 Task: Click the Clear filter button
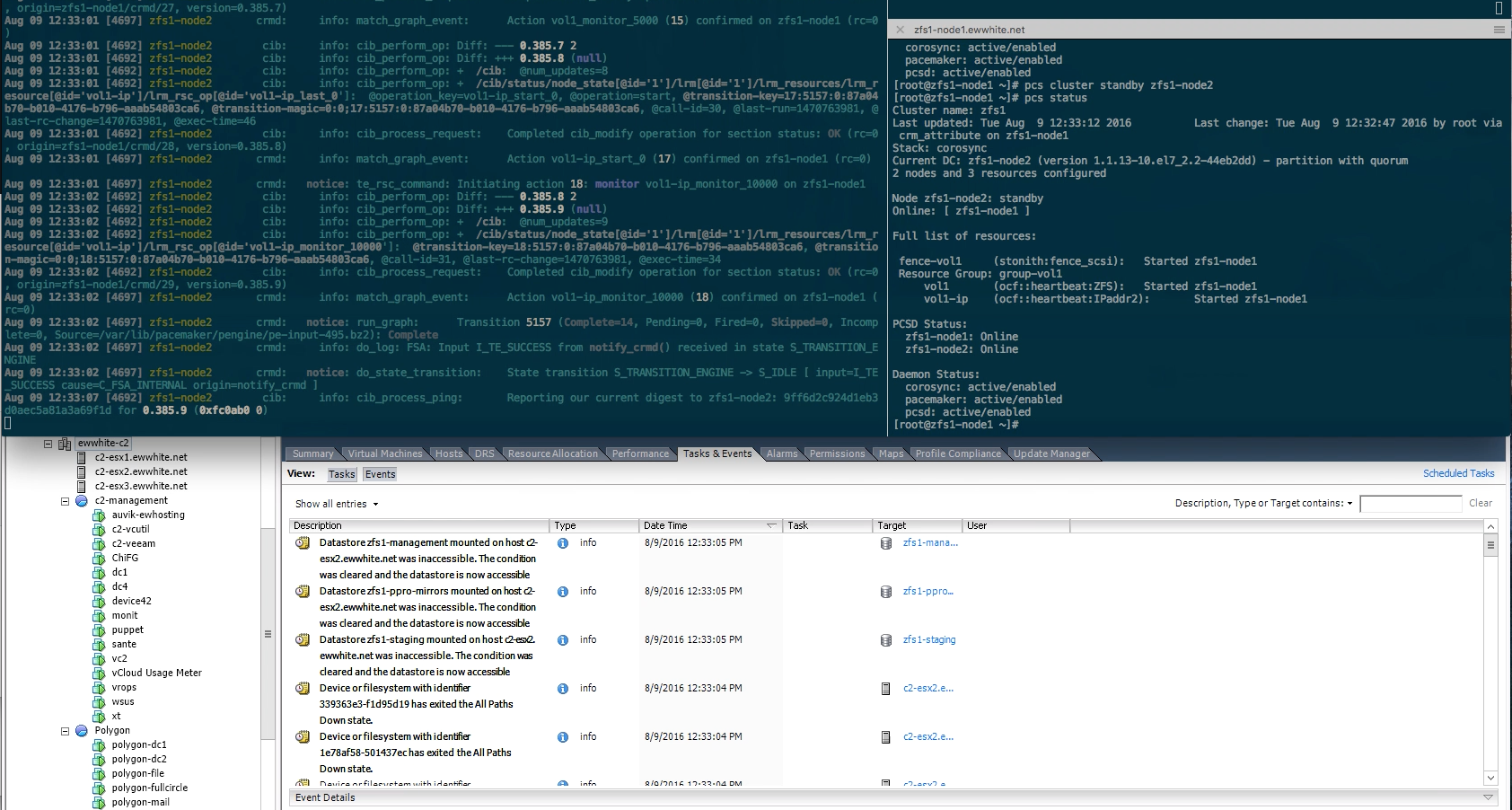(x=1481, y=503)
